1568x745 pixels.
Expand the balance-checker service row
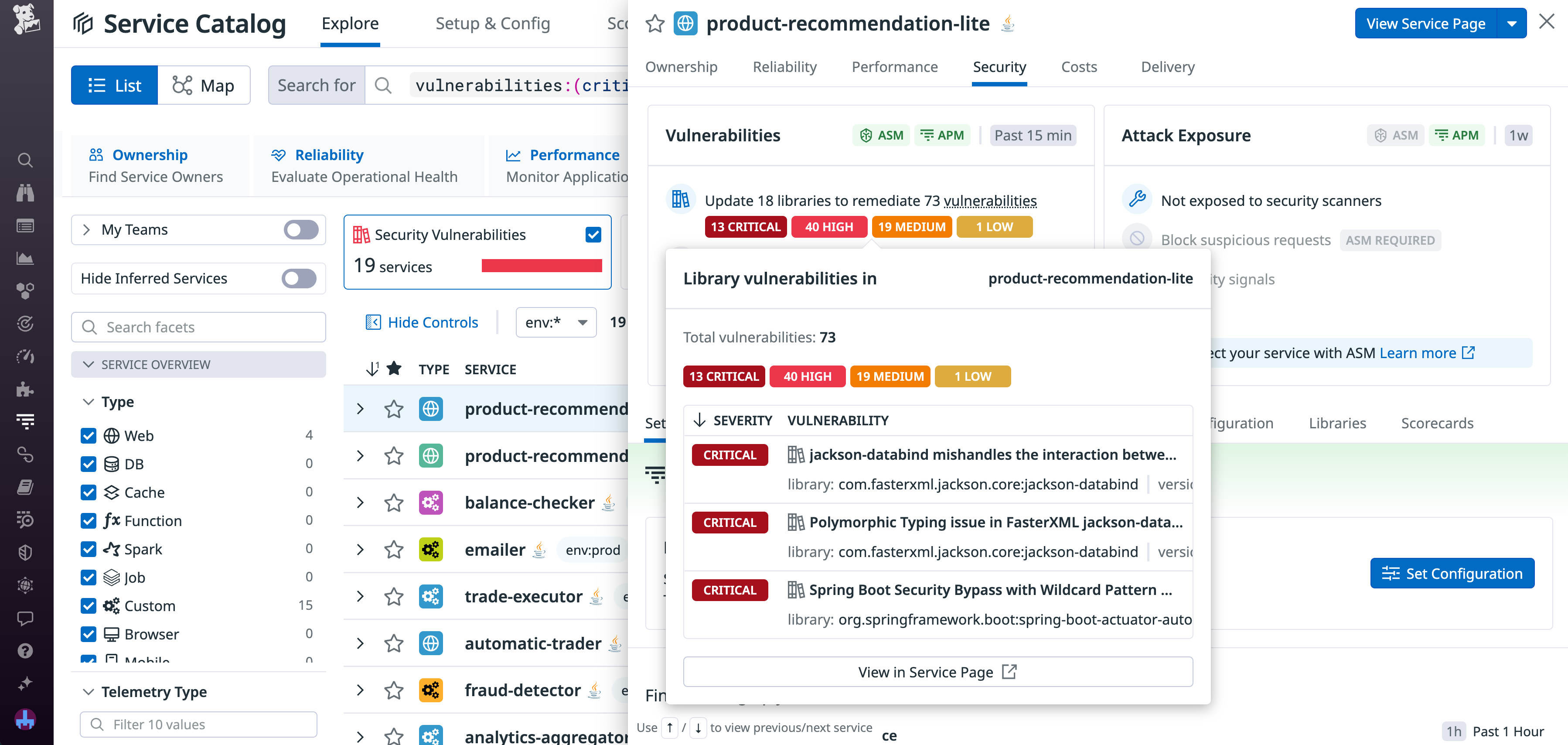click(x=359, y=502)
